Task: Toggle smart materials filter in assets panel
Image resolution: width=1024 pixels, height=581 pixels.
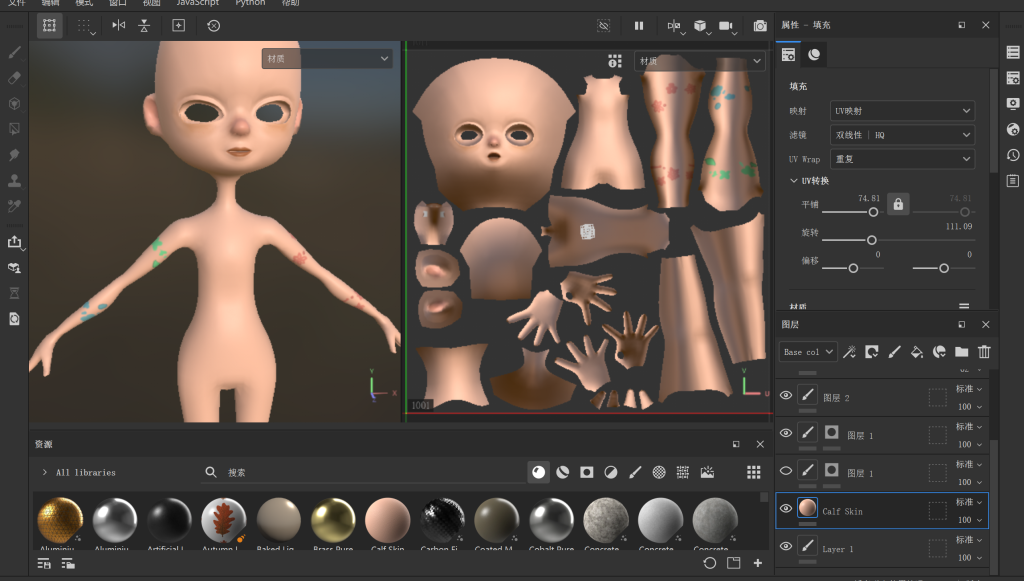Action: coord(562,472)
